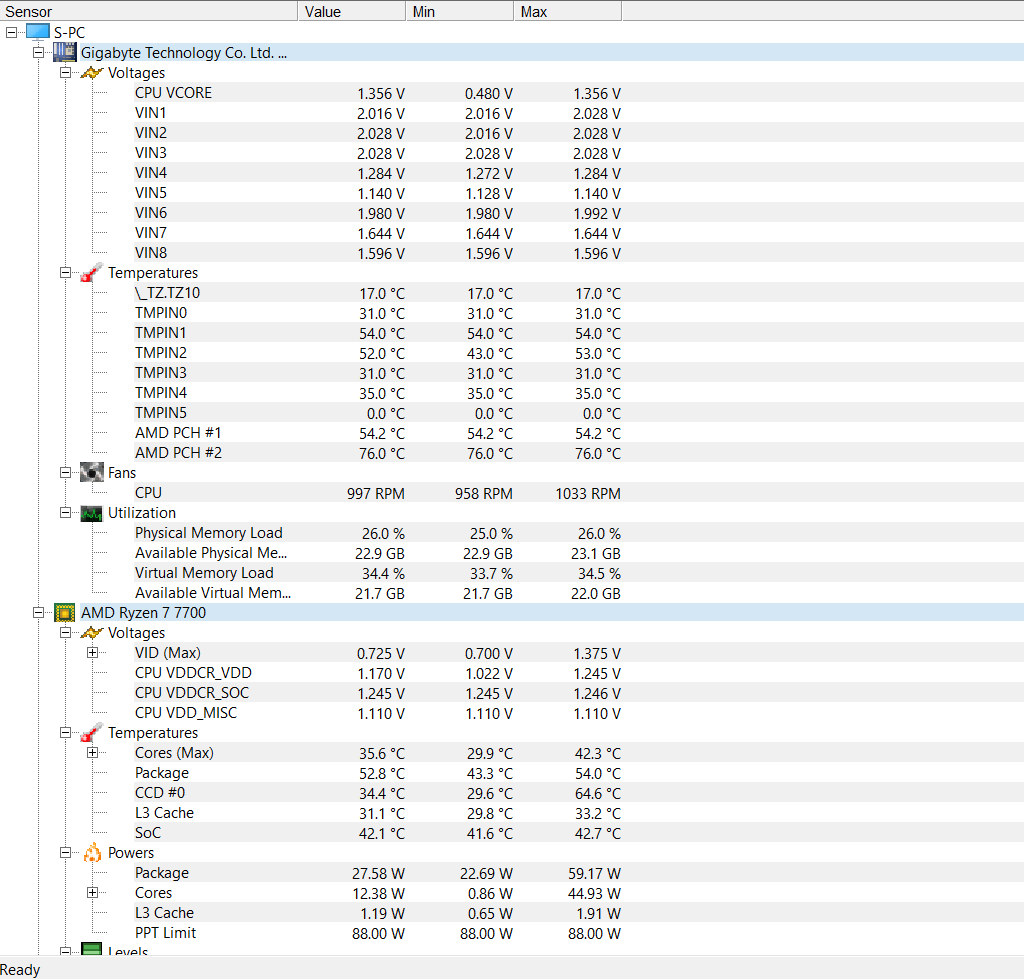Click the Temperatures icon in the Ryzen section
This screenshot has width=1024, height=979.
tap(92, 732)
